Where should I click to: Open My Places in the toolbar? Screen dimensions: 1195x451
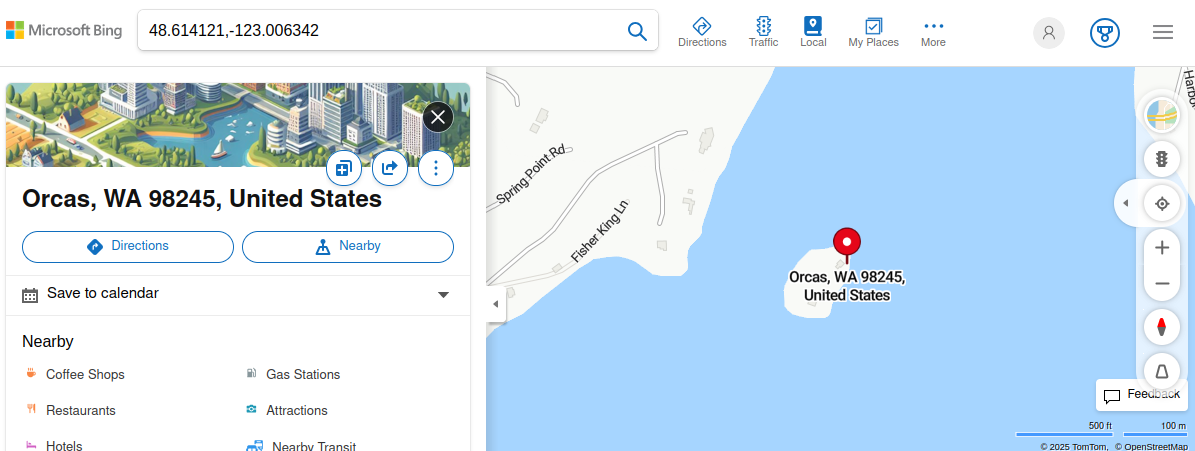click(x=873, y=32)
